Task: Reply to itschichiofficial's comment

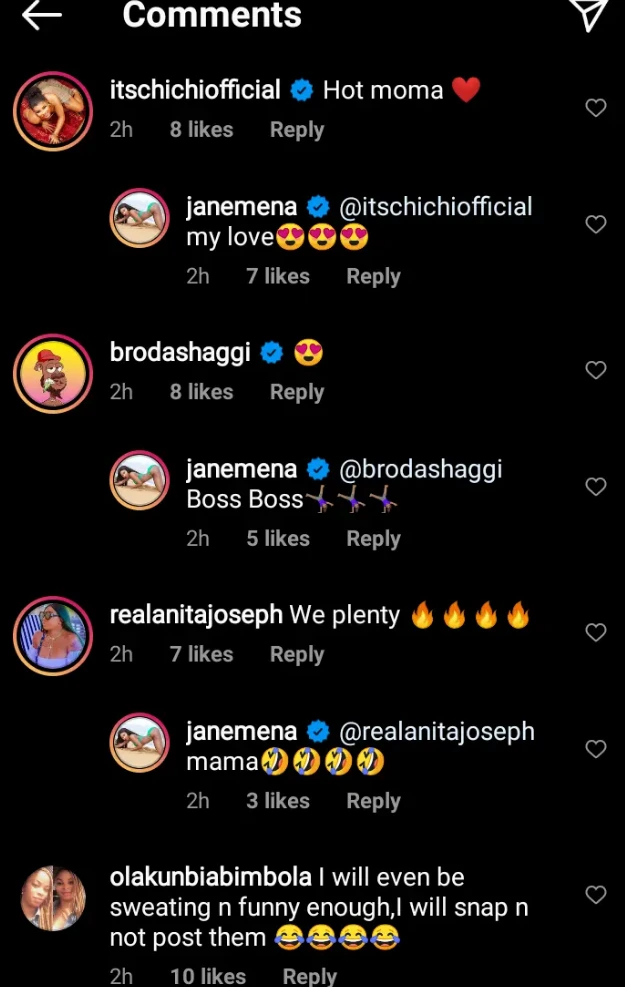Action: 297,130
